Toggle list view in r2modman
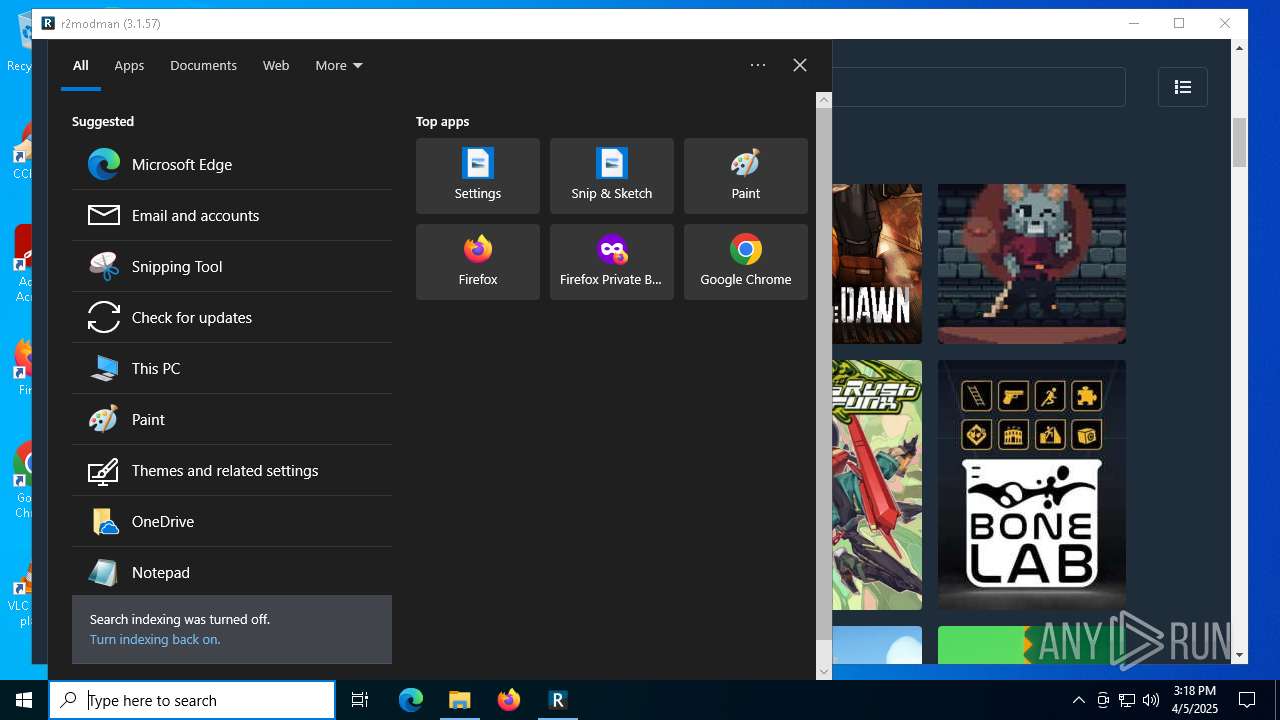The width and height of the screenshot is (1280, 720). pos(1183,87)
